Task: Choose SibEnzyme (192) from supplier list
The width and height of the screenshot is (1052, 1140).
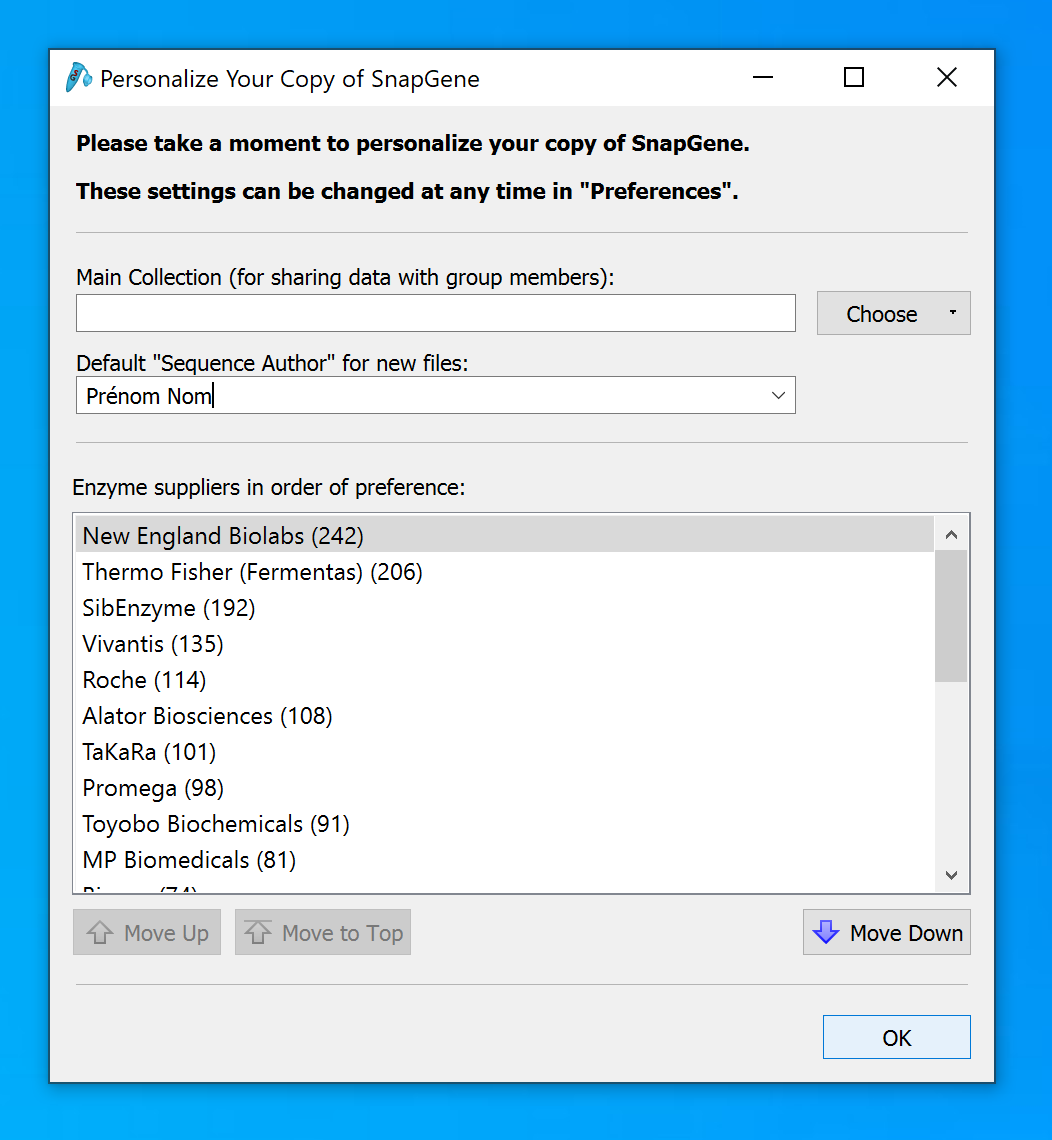Action: (169, 608)
